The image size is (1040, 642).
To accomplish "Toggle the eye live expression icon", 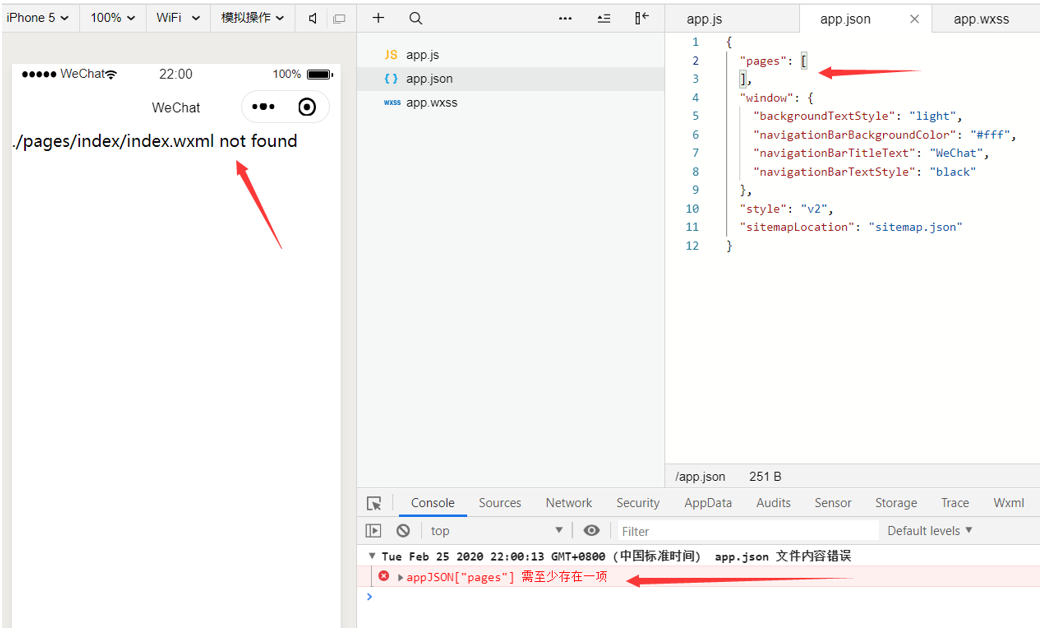I will point(592,530).
